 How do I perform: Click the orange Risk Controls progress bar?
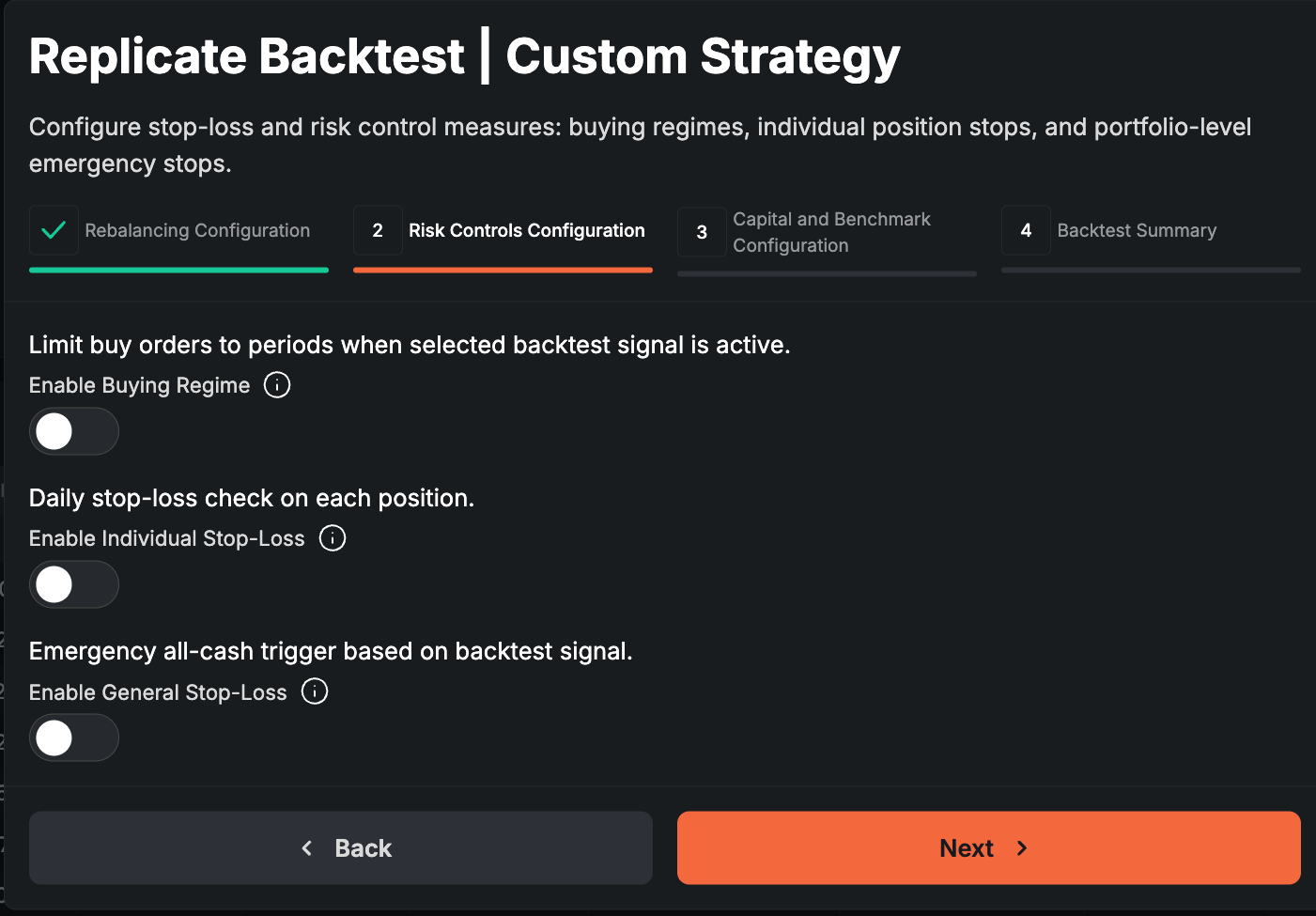click(x=503, y=270)
